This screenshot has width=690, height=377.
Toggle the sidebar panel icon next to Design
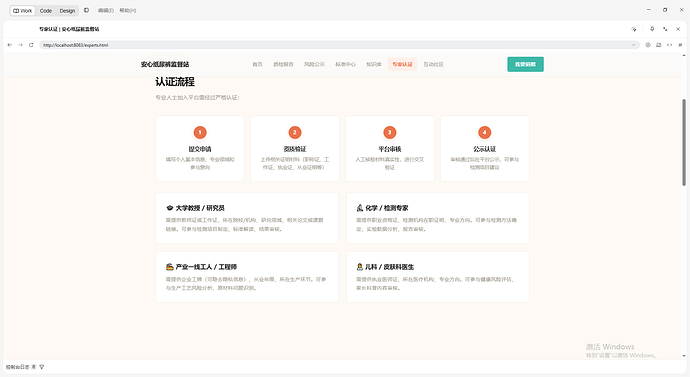[x=86, y=10]
